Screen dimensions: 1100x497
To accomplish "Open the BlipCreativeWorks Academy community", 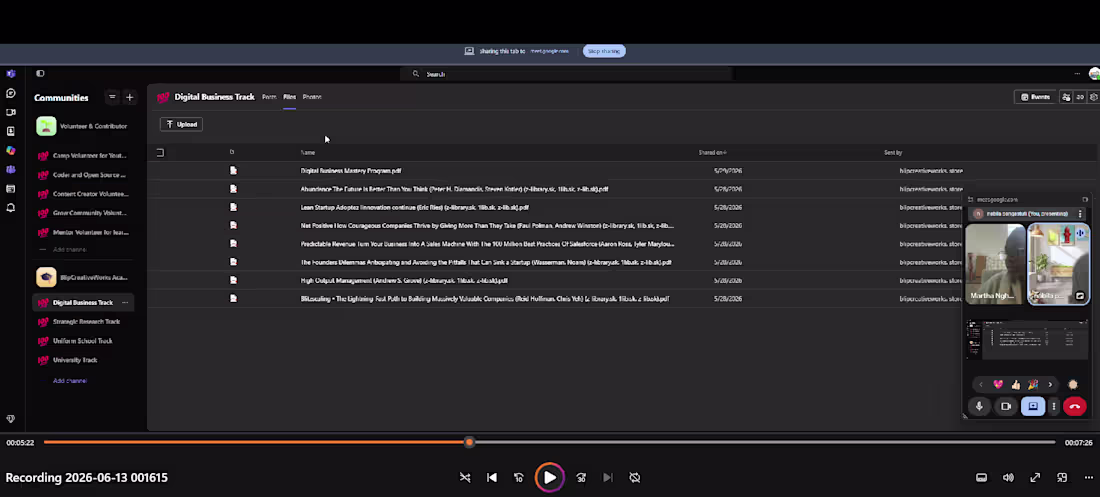I will (83, 277).
